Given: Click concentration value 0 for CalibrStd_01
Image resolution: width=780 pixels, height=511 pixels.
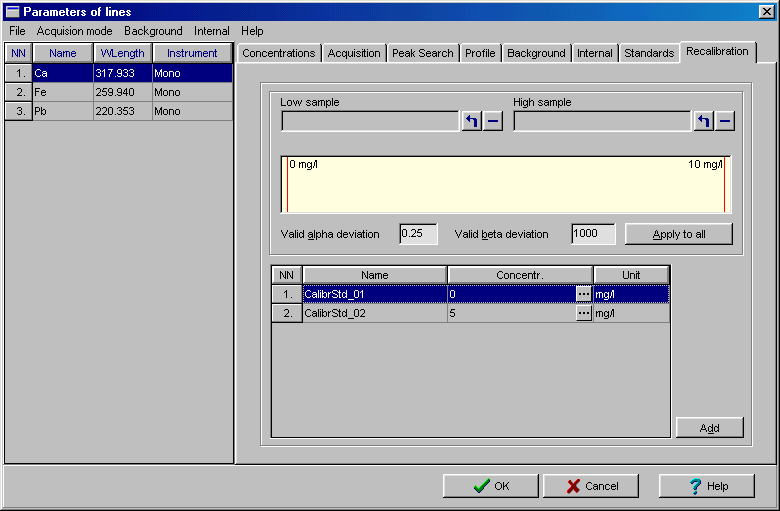Looking at the screenshot, I should point(511,294).
